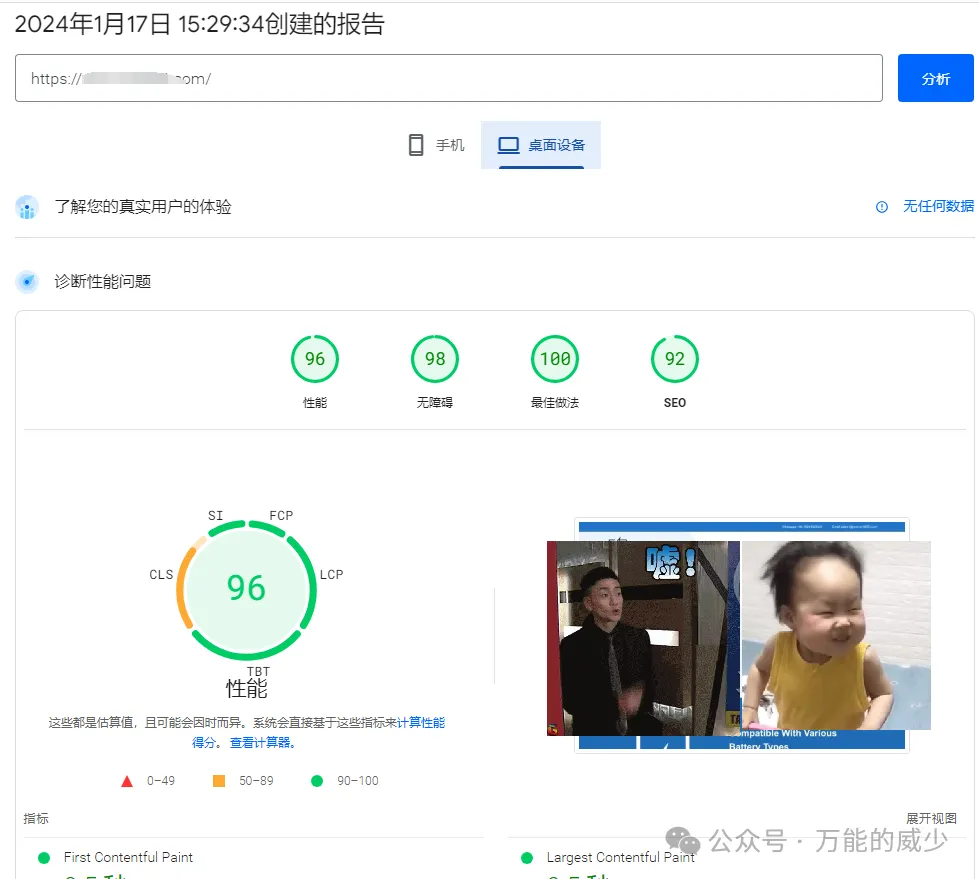
Task: Select the SEO score circle showing 92
Action: click(675, 359)
